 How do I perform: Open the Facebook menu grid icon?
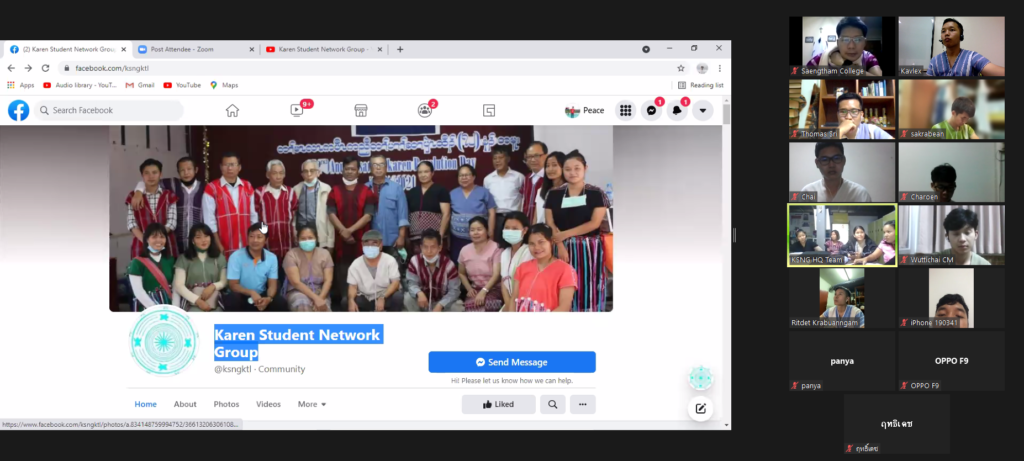(x=626, y=110)
